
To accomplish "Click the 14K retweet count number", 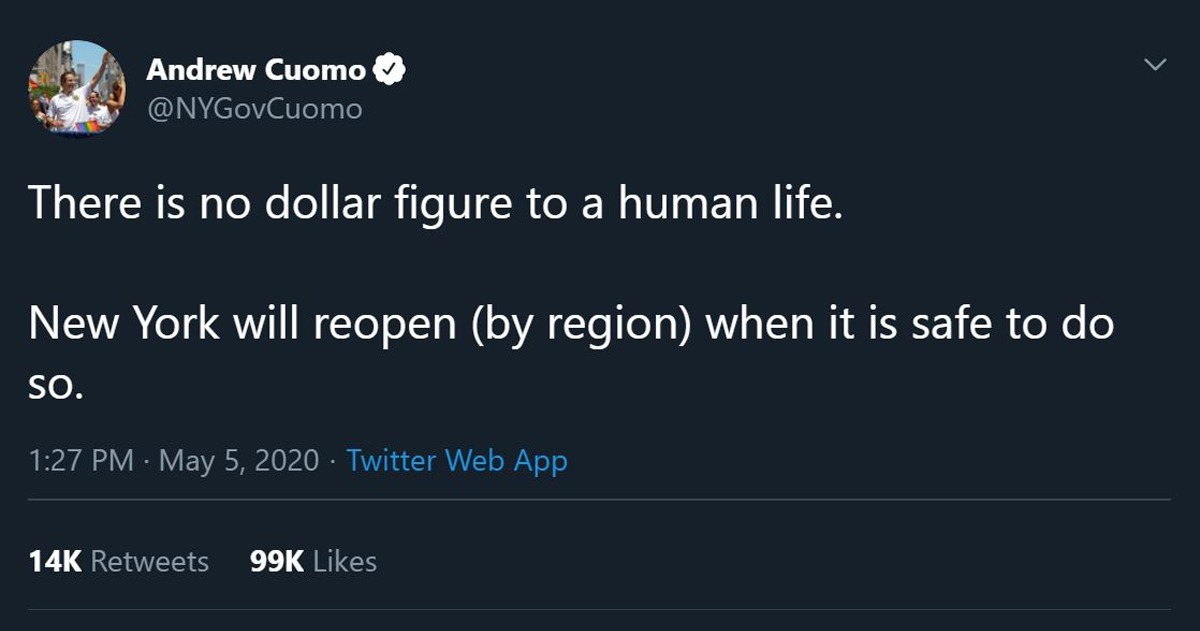I will (55, 562).
